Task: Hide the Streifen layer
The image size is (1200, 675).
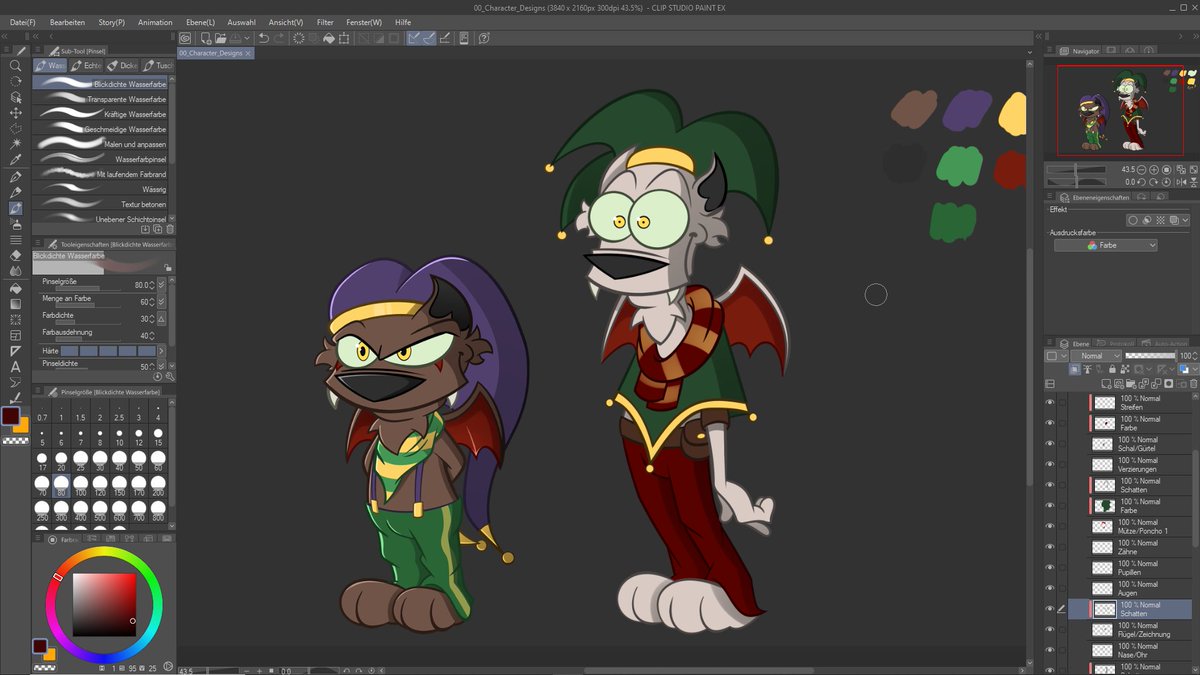Action: click(1050, 403)
